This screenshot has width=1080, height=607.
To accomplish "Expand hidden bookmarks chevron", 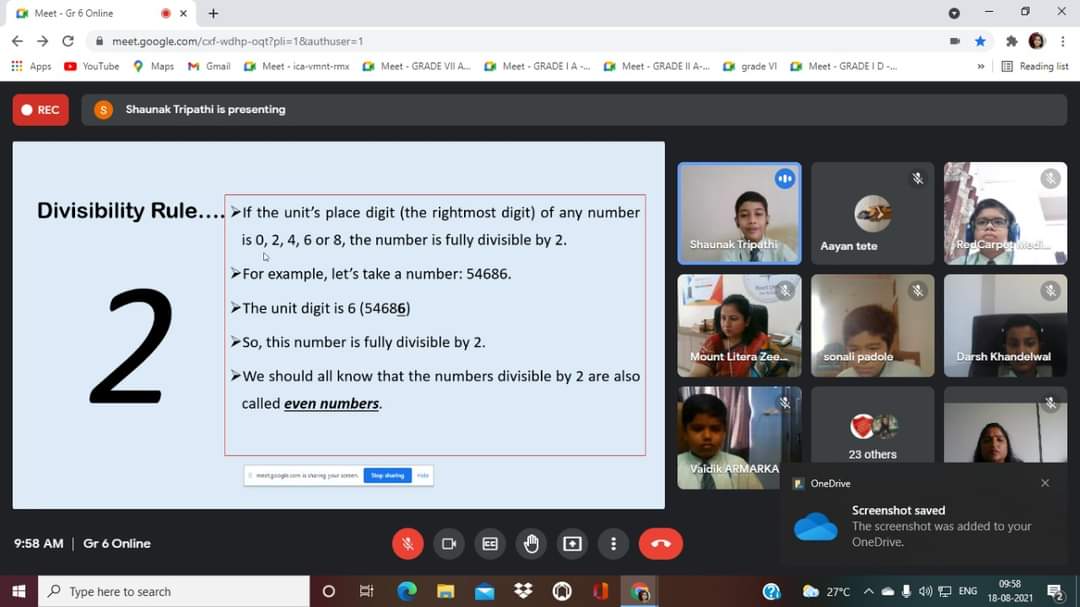I will 981,66.
